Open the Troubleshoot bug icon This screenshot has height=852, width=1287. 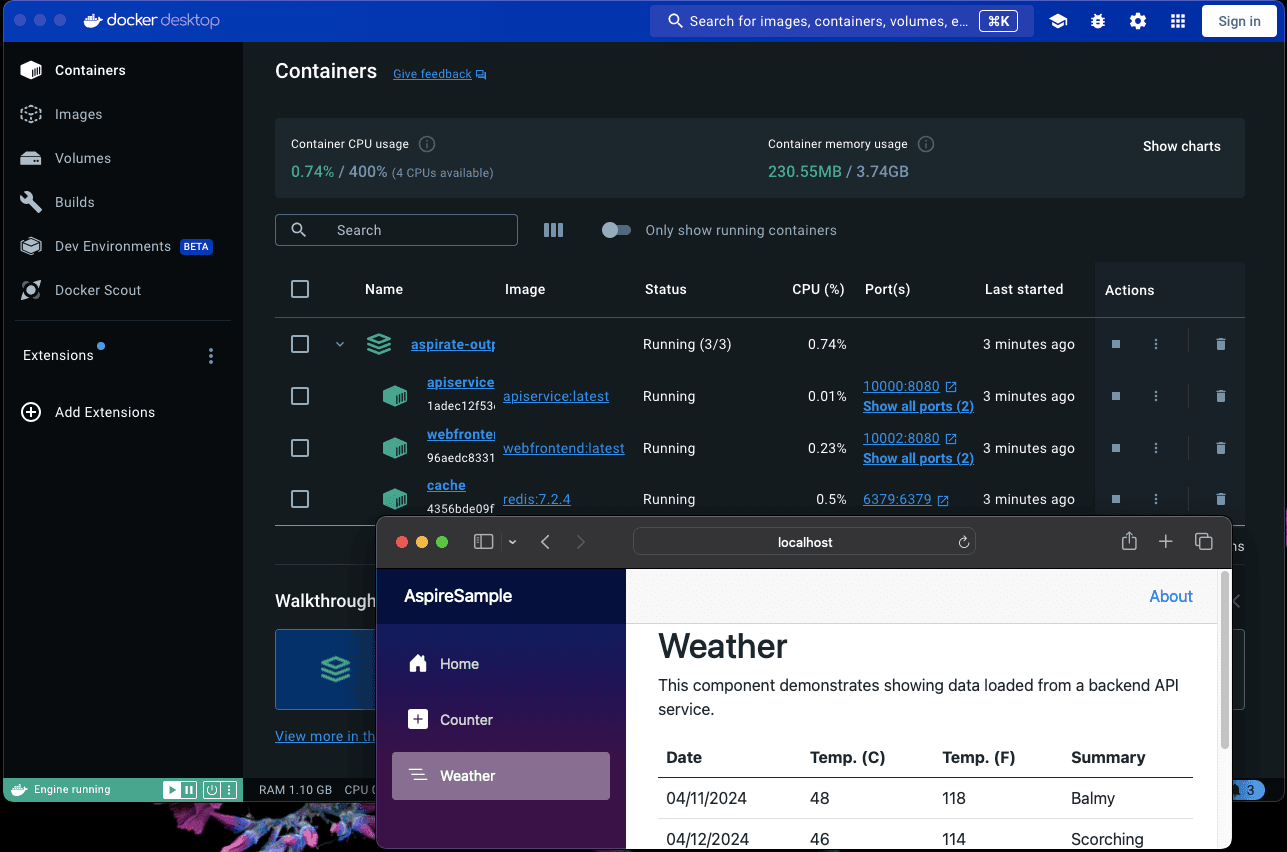[x=1098, y=21]
